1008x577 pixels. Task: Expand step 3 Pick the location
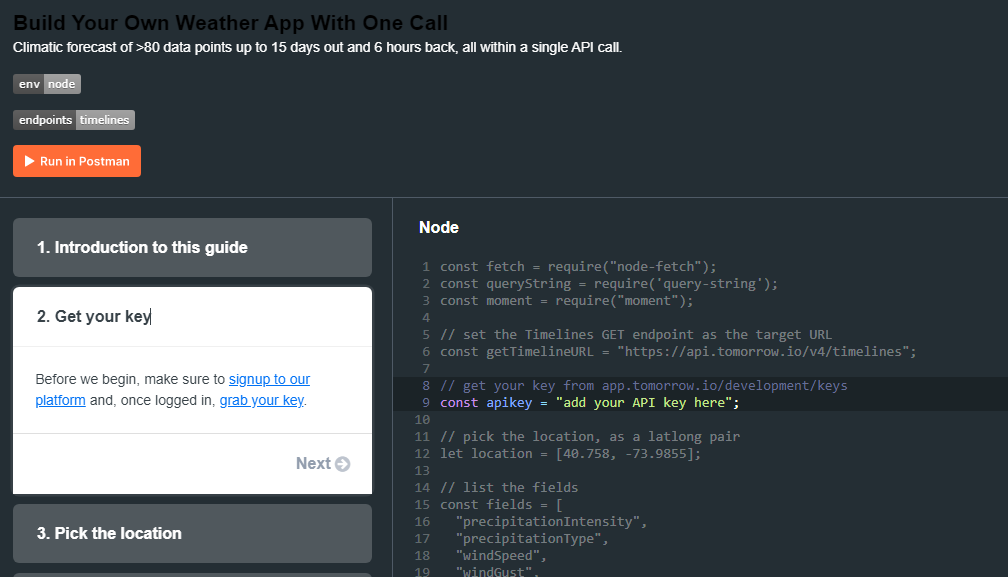[x=192, y=533]
